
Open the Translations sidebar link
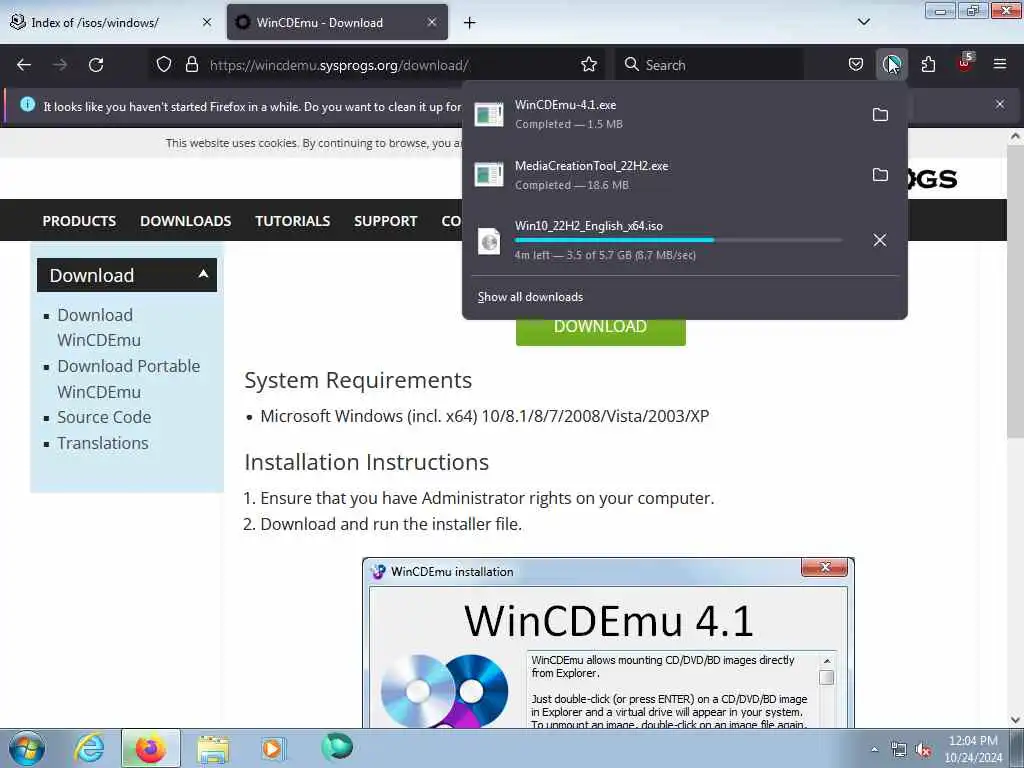103,443
